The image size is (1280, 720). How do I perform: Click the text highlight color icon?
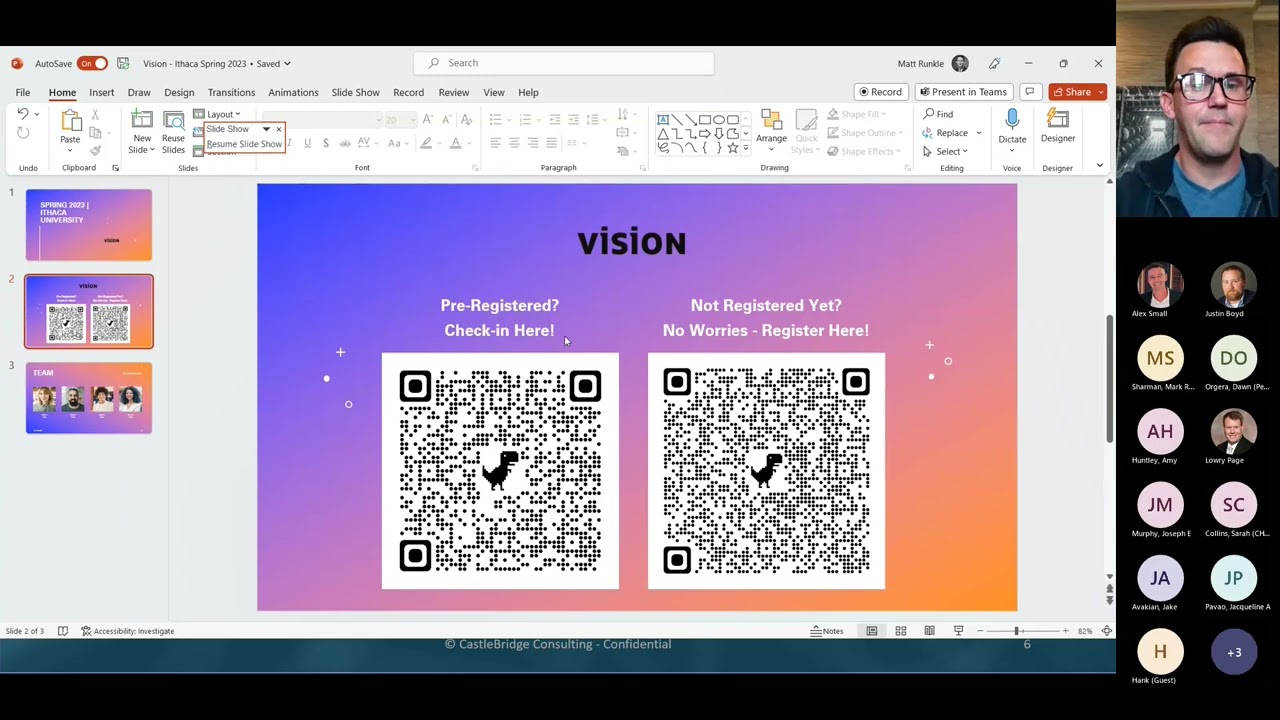tap(426, 143)
